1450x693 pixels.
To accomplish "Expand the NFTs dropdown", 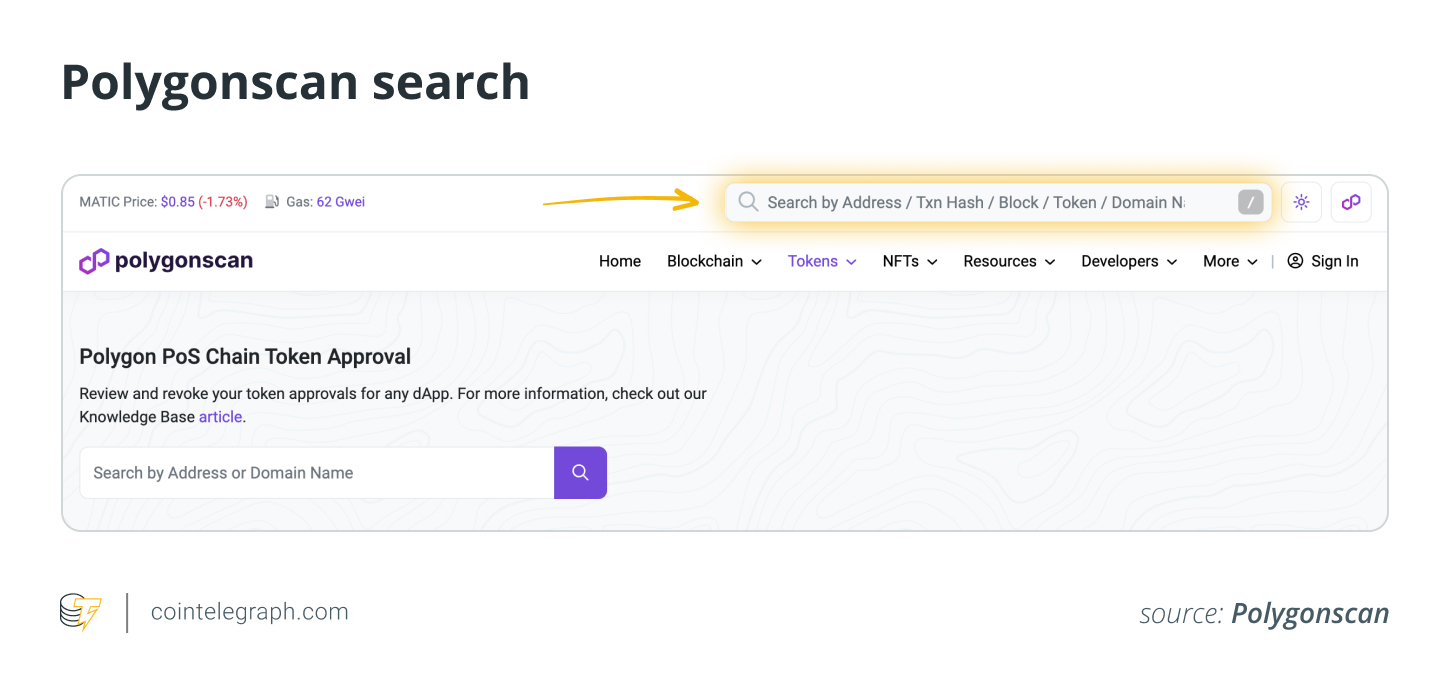I will tap(909, 261).
